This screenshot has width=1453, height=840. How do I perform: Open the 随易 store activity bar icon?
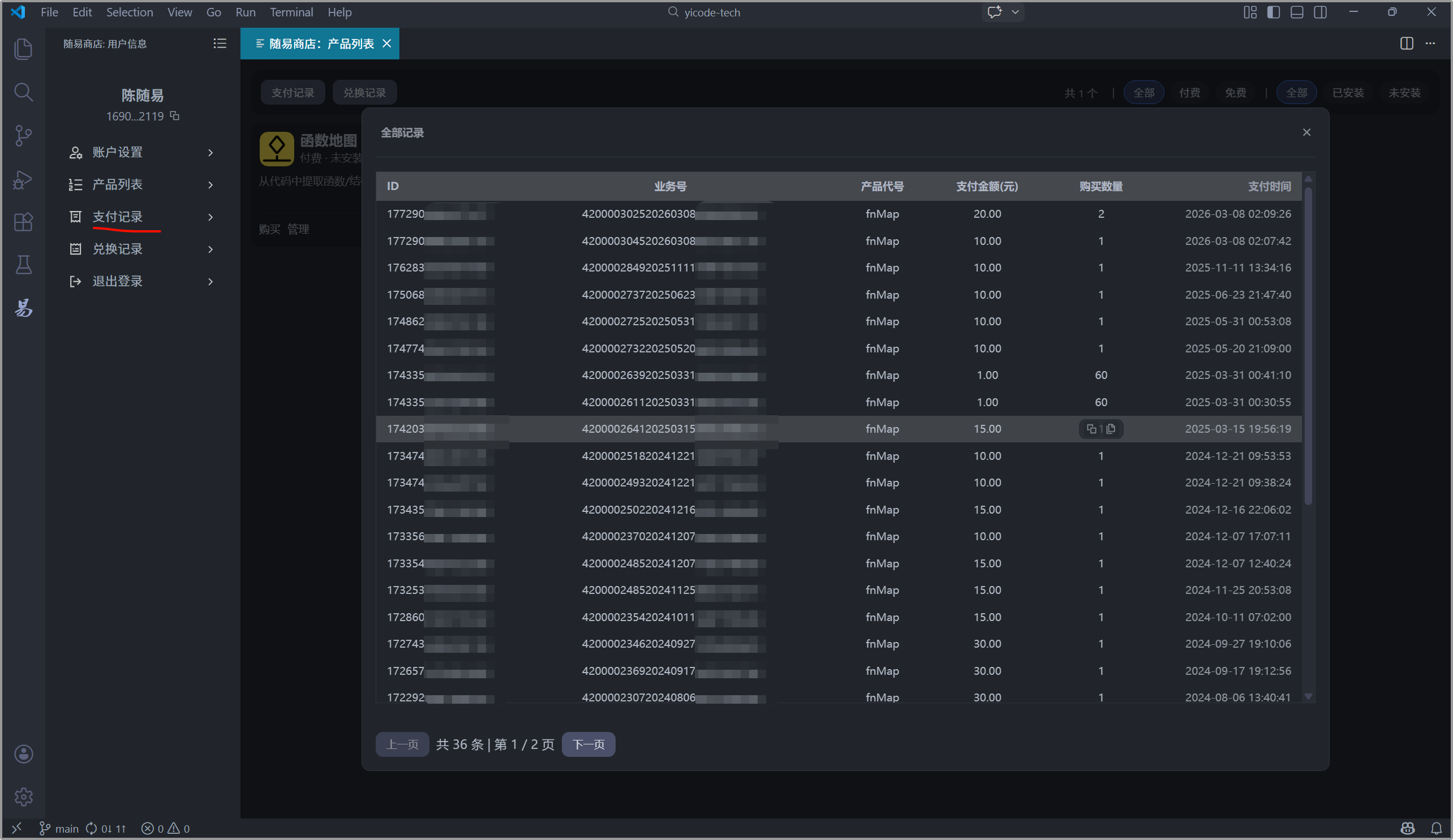(23, 308)
